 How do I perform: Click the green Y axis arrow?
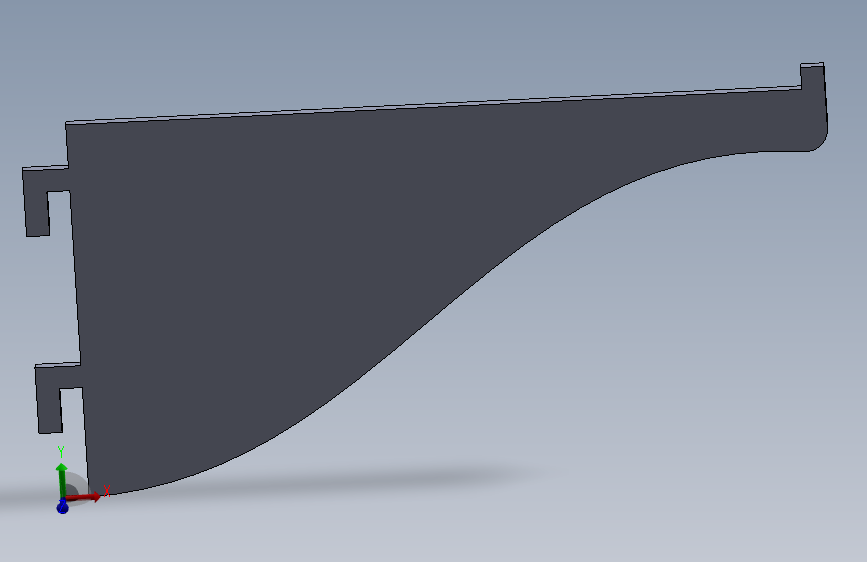[61, 481]
